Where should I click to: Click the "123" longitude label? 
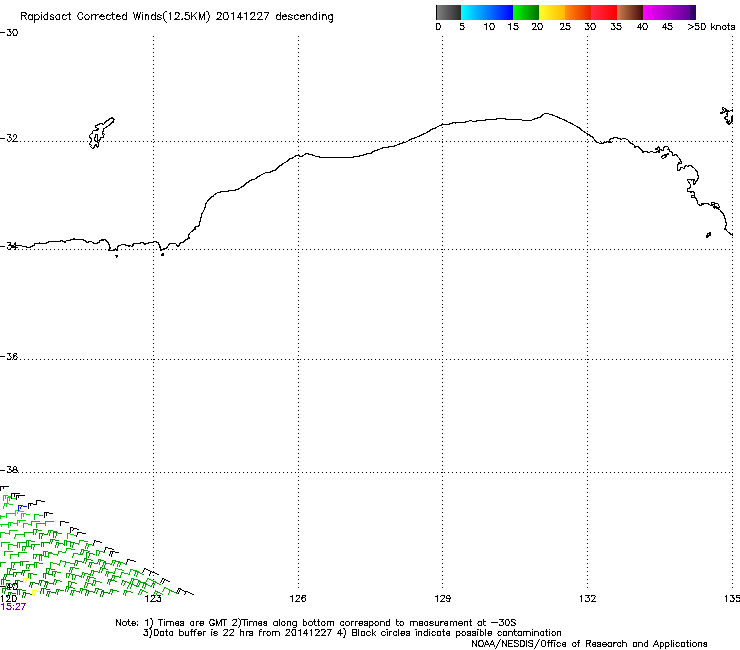(x=153, y=599)
